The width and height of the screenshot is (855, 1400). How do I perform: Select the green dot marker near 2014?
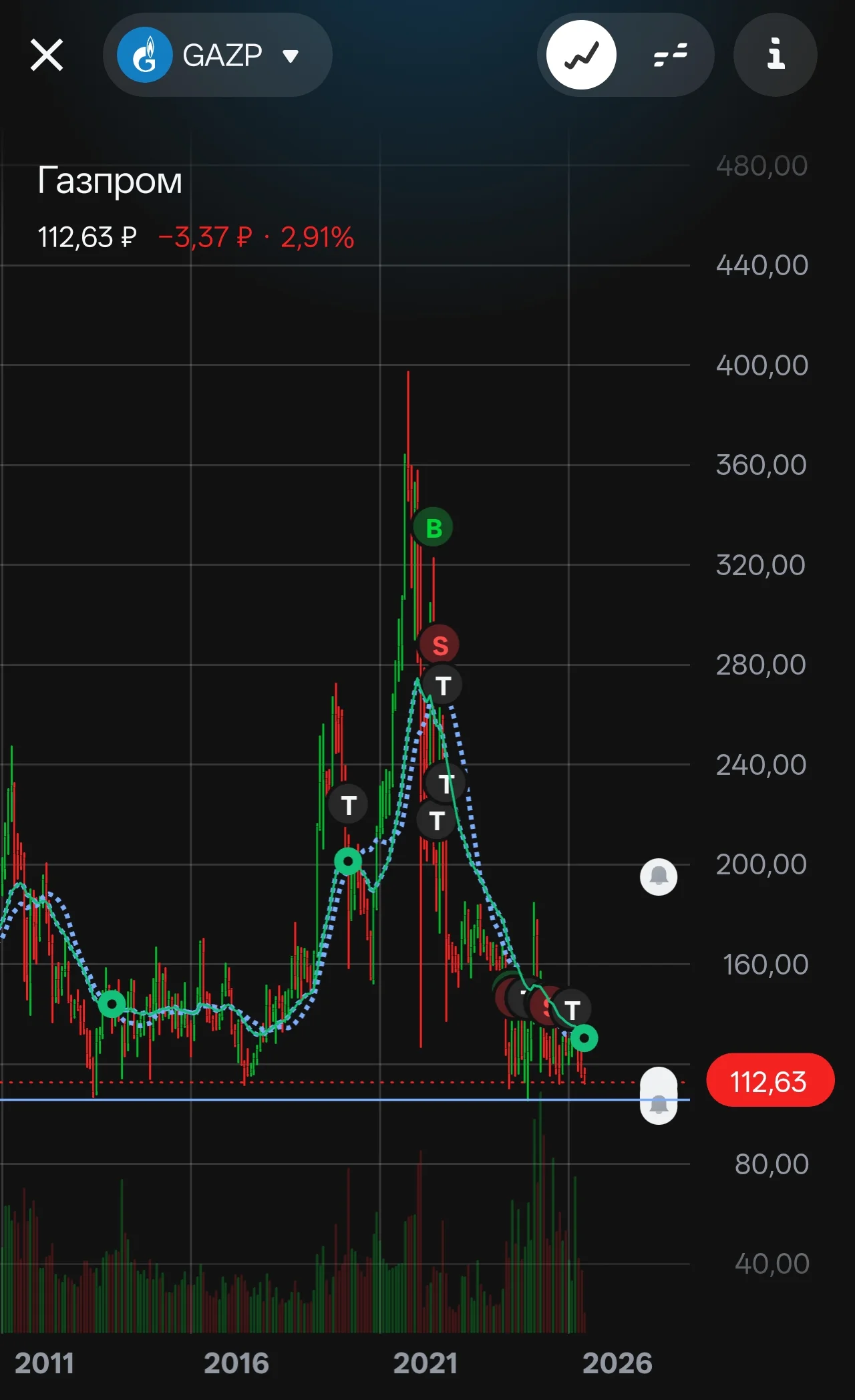[112, 1003]
